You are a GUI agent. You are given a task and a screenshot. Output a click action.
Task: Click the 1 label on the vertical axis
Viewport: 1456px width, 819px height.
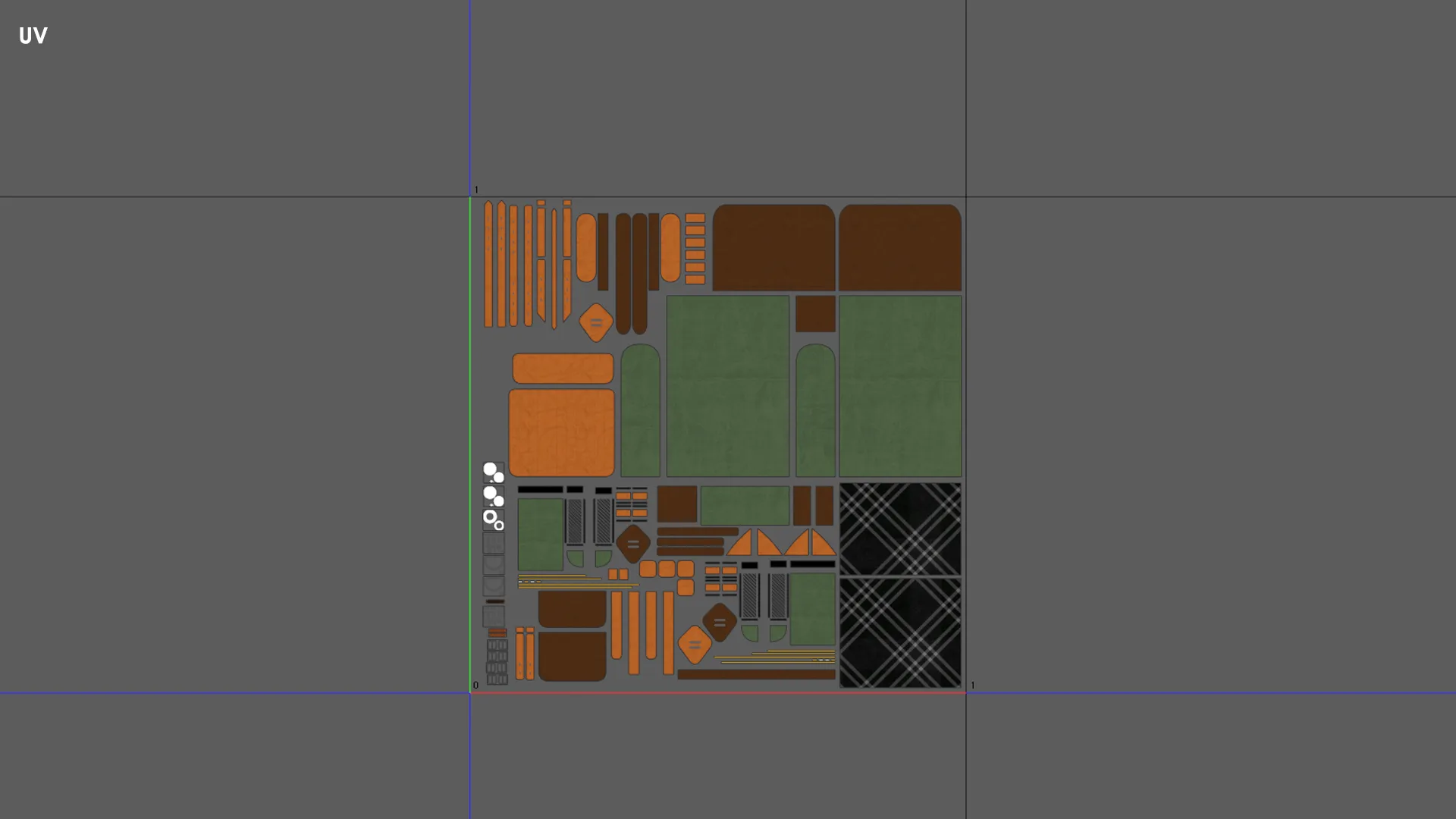476,190
